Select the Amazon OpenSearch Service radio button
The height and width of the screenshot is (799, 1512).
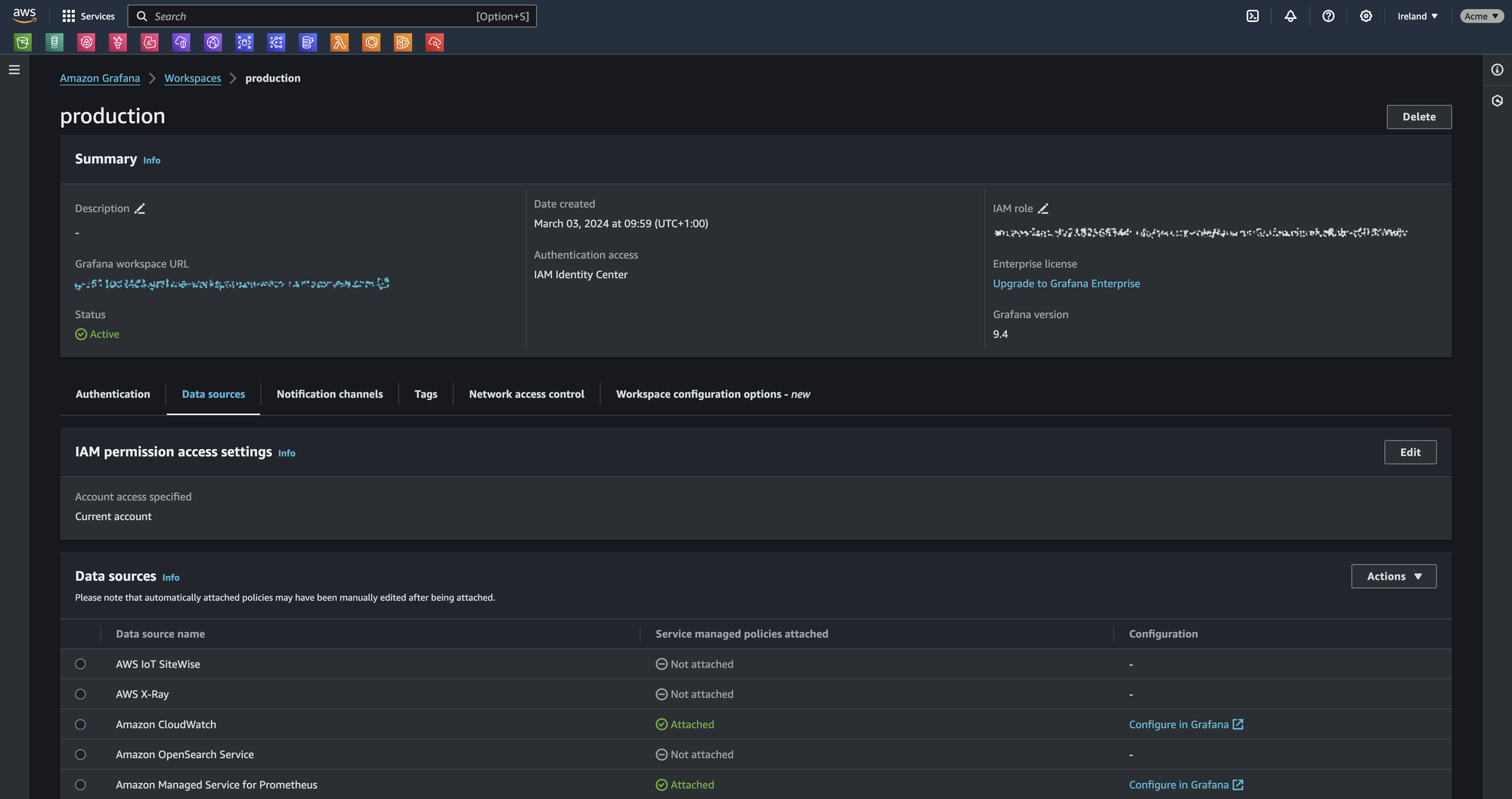81,754
